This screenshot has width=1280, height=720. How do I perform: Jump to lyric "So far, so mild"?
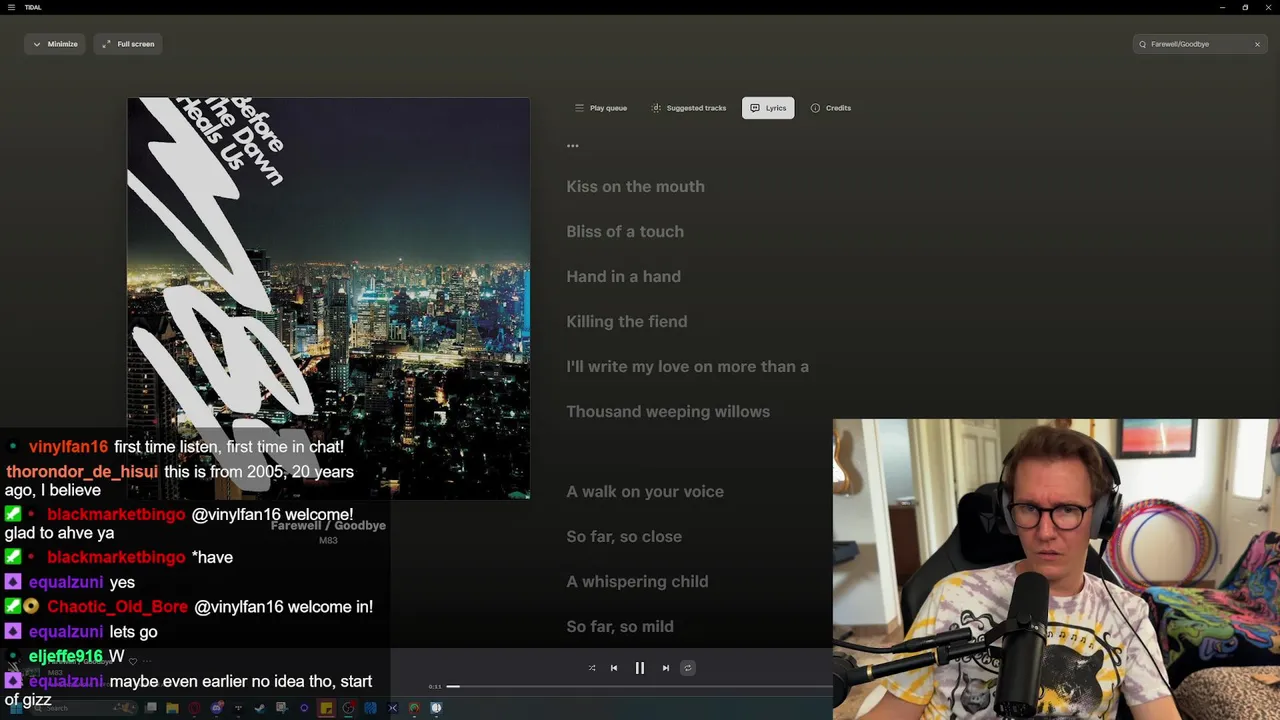coord(620,627)
